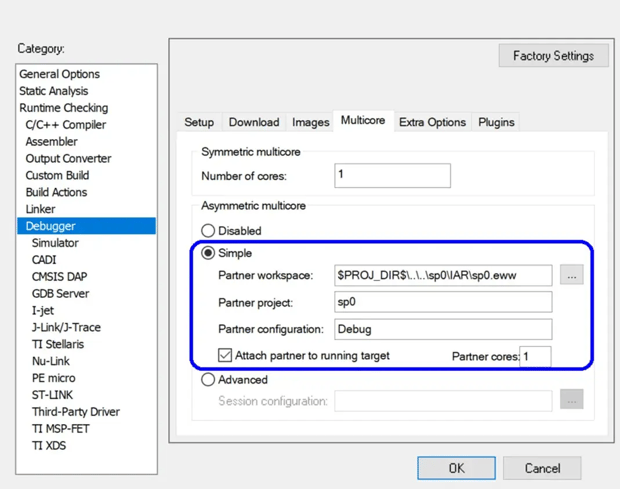Switch to the Setup tab

(199, 122)
